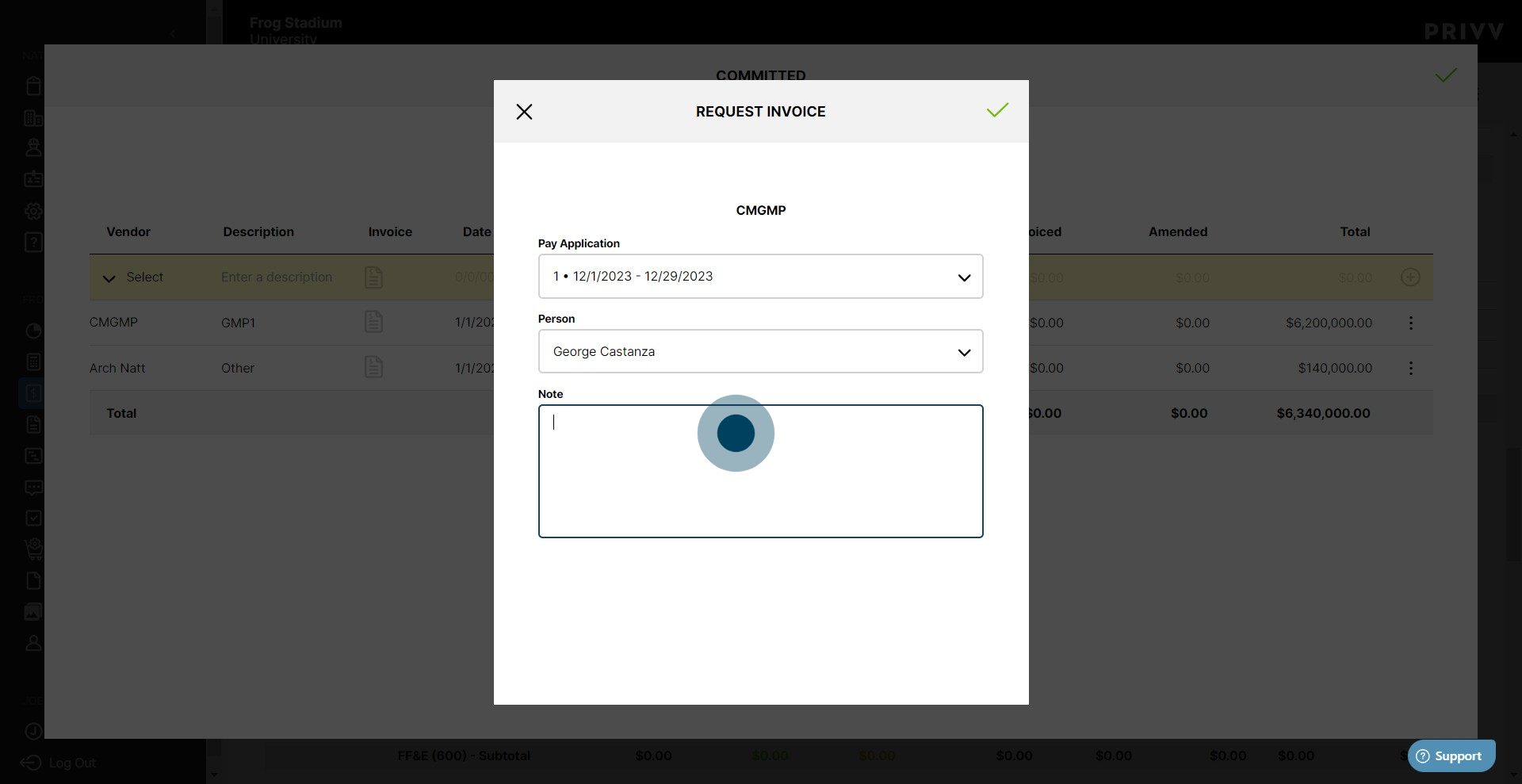Open the buildings icon in sidebar
1522x784 pixels.
pyautogui.click(x=33, y=118)
